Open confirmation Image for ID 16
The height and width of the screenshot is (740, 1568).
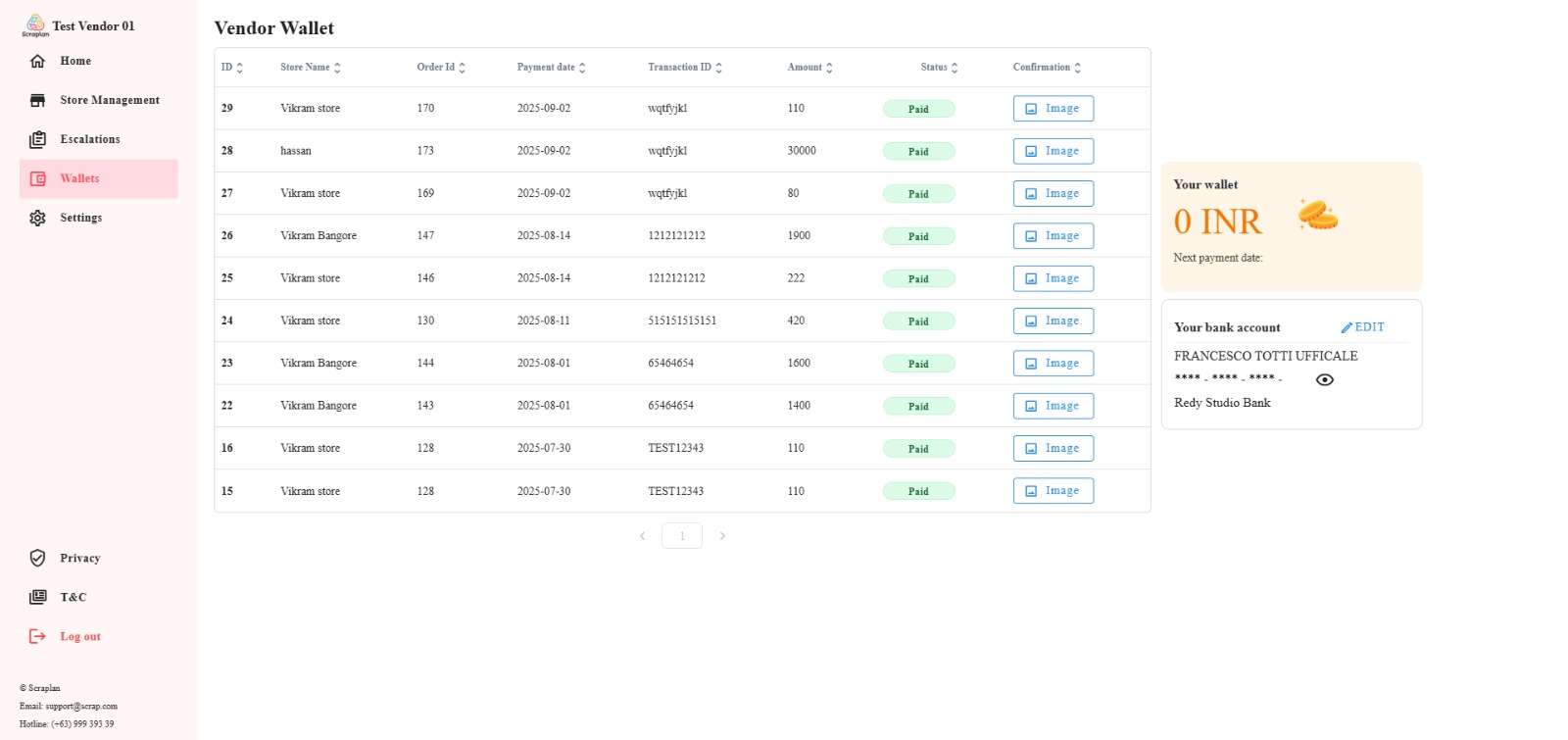[1053, 448]
